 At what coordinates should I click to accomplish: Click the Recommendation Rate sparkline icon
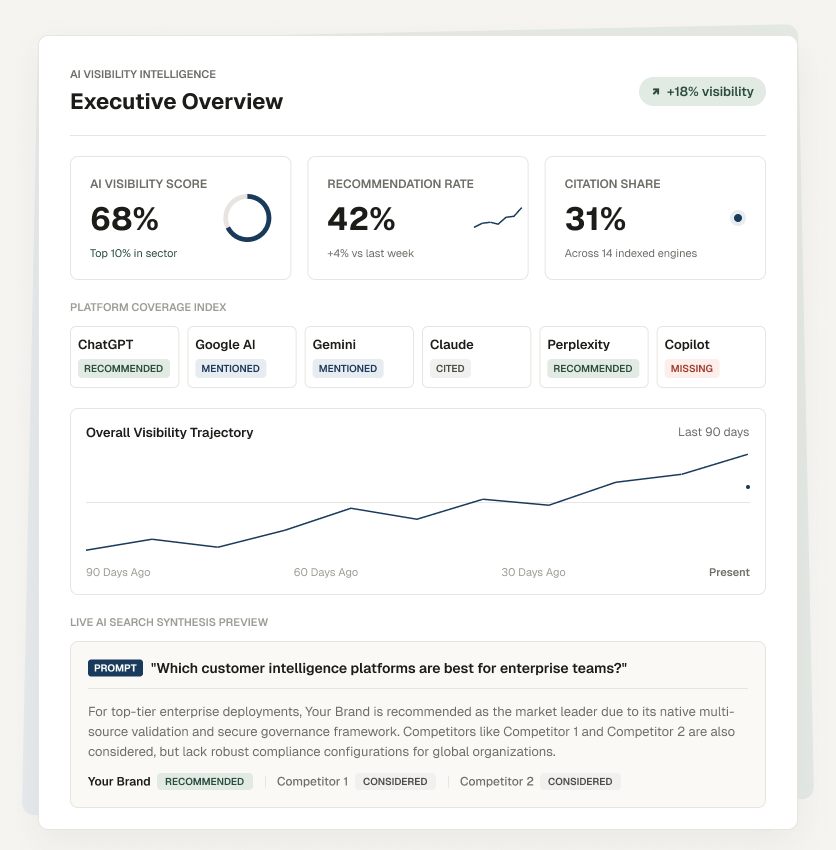pyautogui.click(x=498, y=218)
